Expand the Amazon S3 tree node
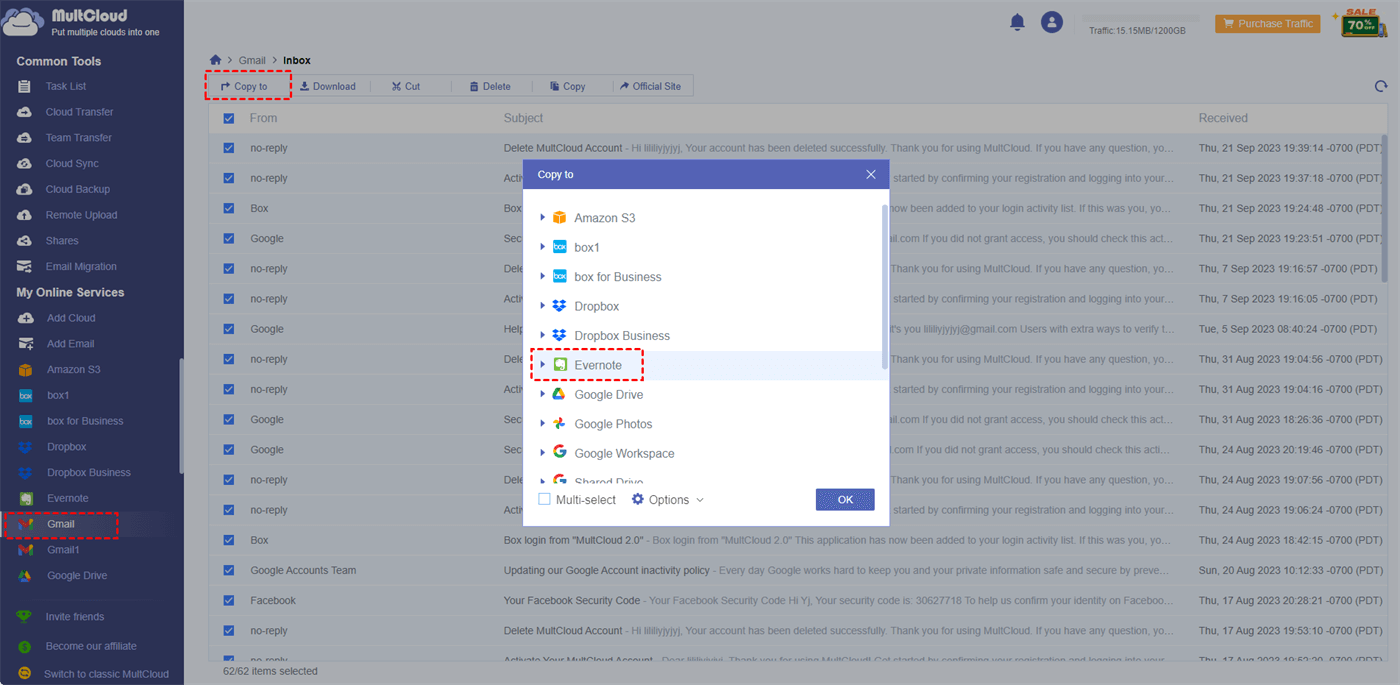The width and height of the screenshot is (1400, 685). click(x=543, y=217)
